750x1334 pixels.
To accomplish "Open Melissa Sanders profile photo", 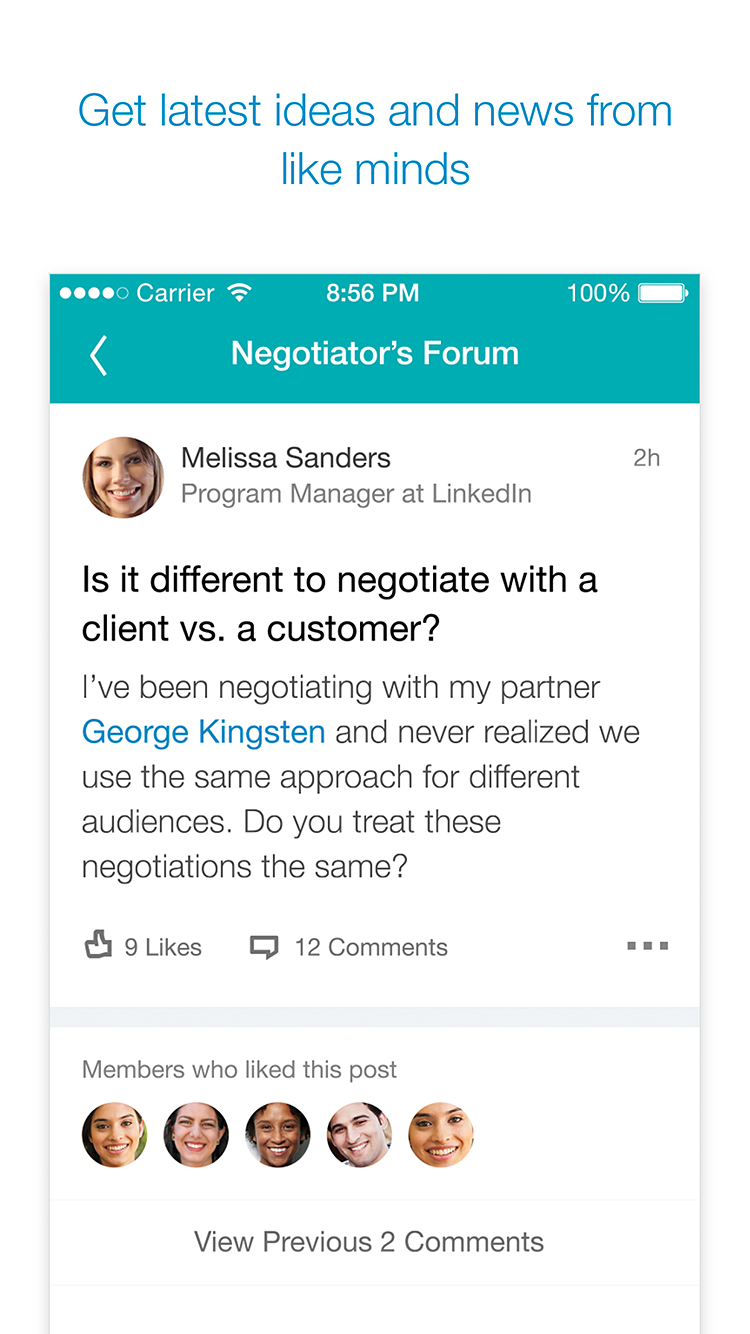I will point(123,477).
